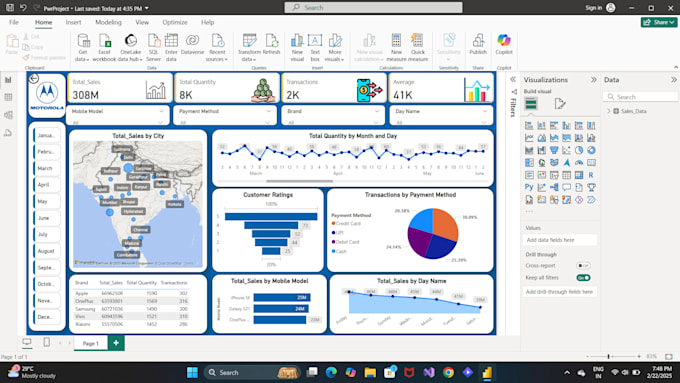Screen dimensions: 680x383
Task: Open Dataverse connector
Action: tap(192, 45)
